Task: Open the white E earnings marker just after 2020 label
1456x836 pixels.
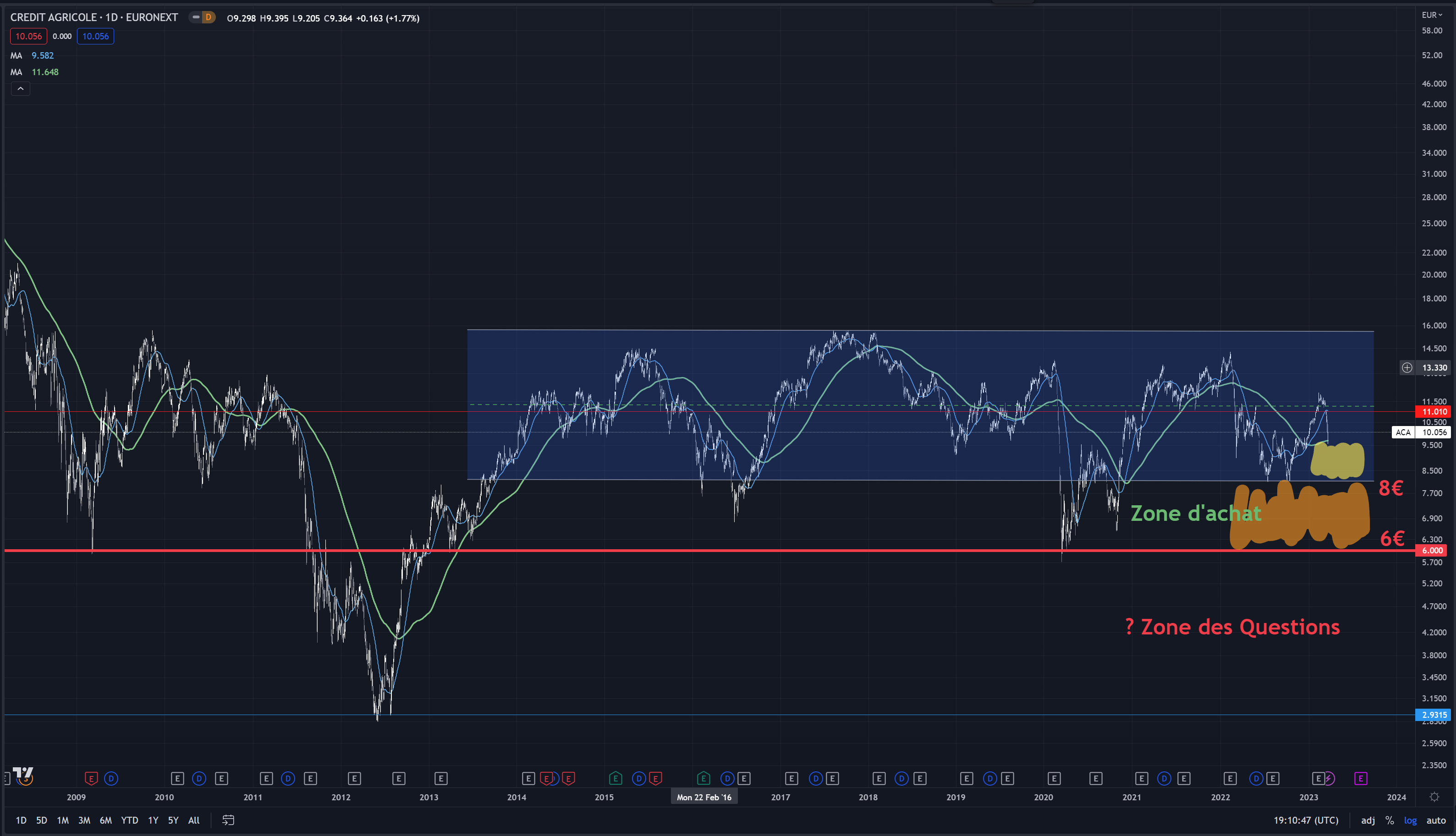Action: pyautogui.click(x=1054, y=779)
